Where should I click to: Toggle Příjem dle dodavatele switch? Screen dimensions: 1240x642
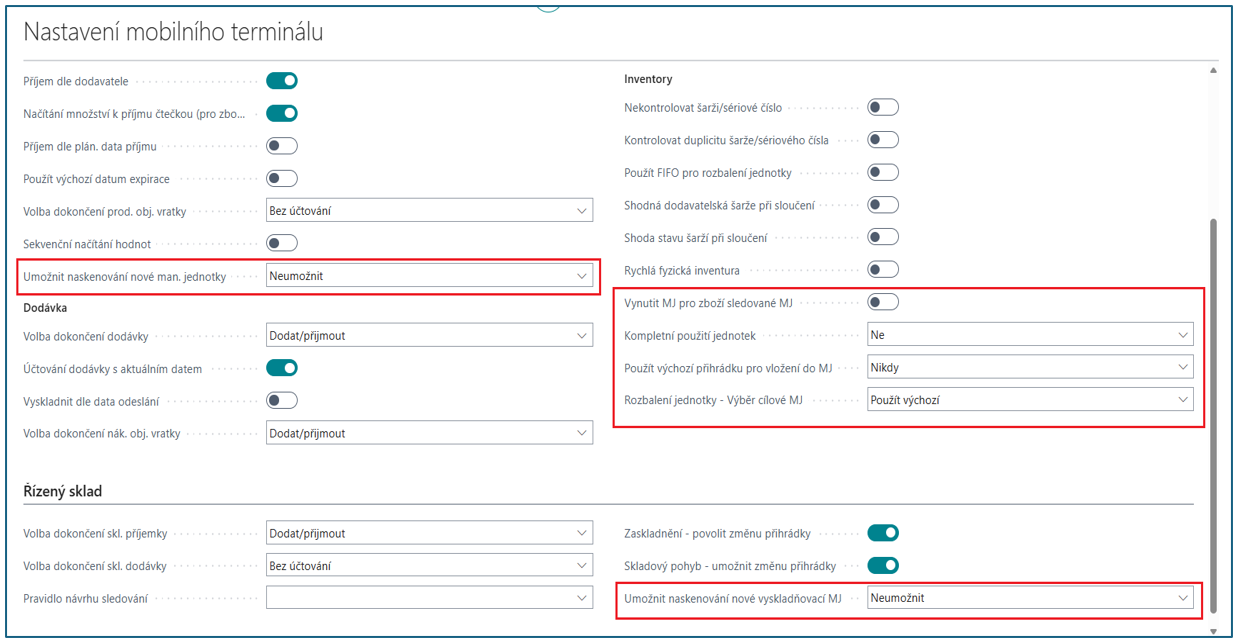pos(282,81)
